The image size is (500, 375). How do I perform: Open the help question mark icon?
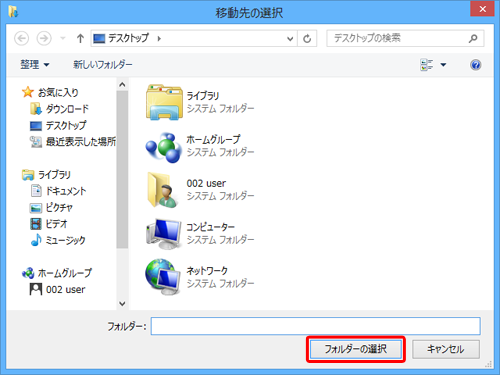tap(476, 65)
